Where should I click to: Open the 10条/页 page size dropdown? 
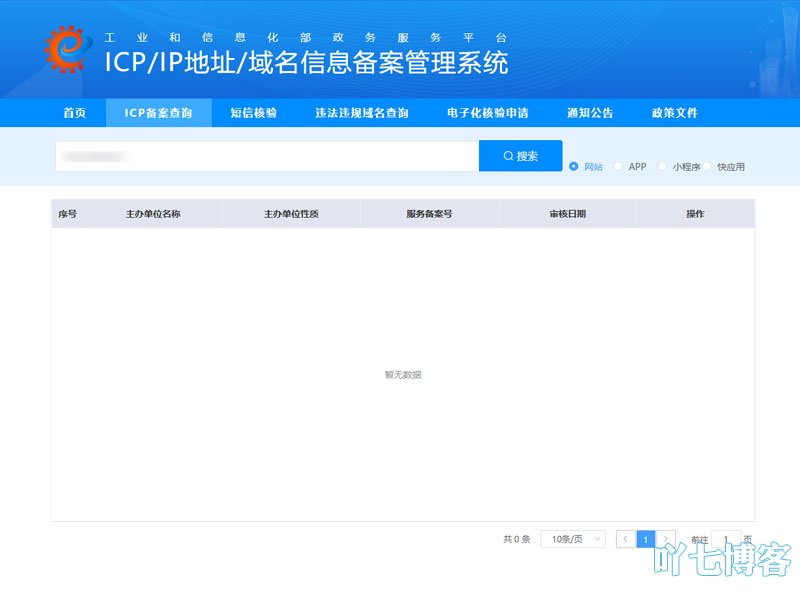[573, 539]
